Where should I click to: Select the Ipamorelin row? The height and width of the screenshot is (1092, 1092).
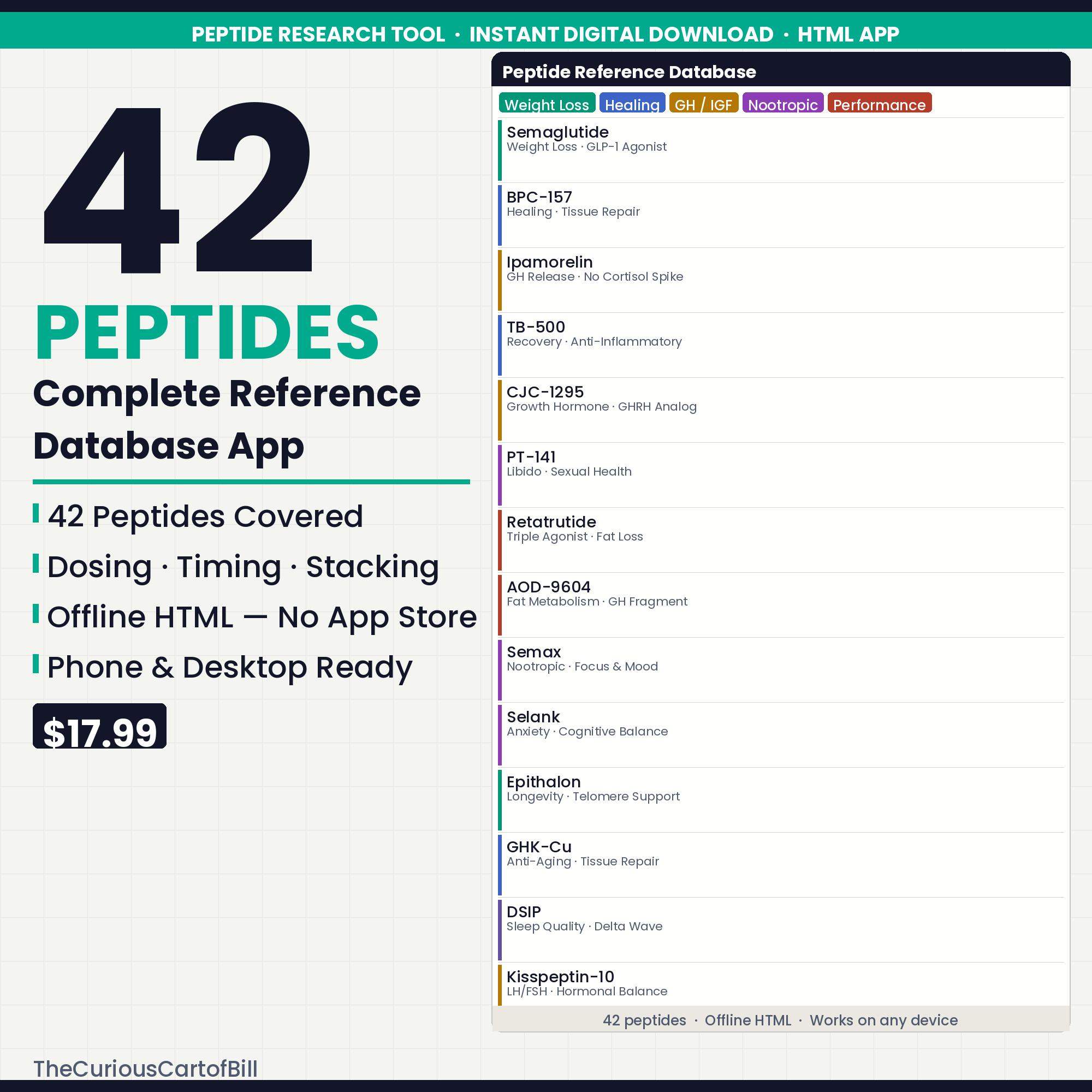tap(781, 280)
